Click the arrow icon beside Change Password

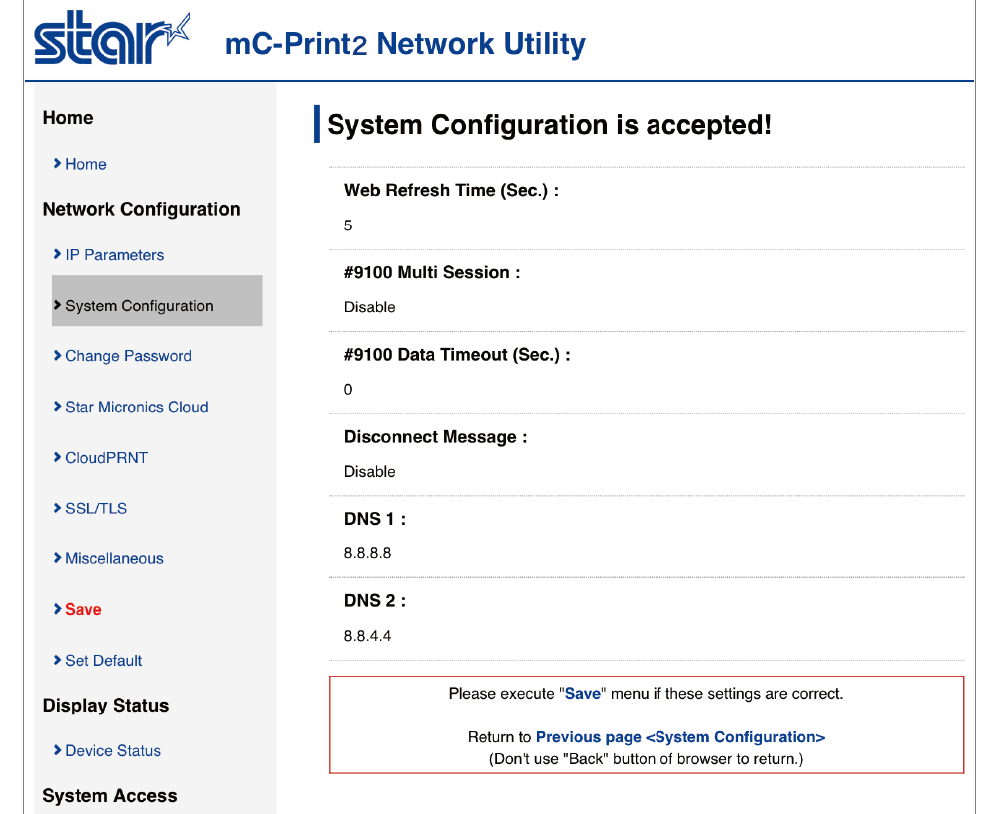(x=57, y=355)
